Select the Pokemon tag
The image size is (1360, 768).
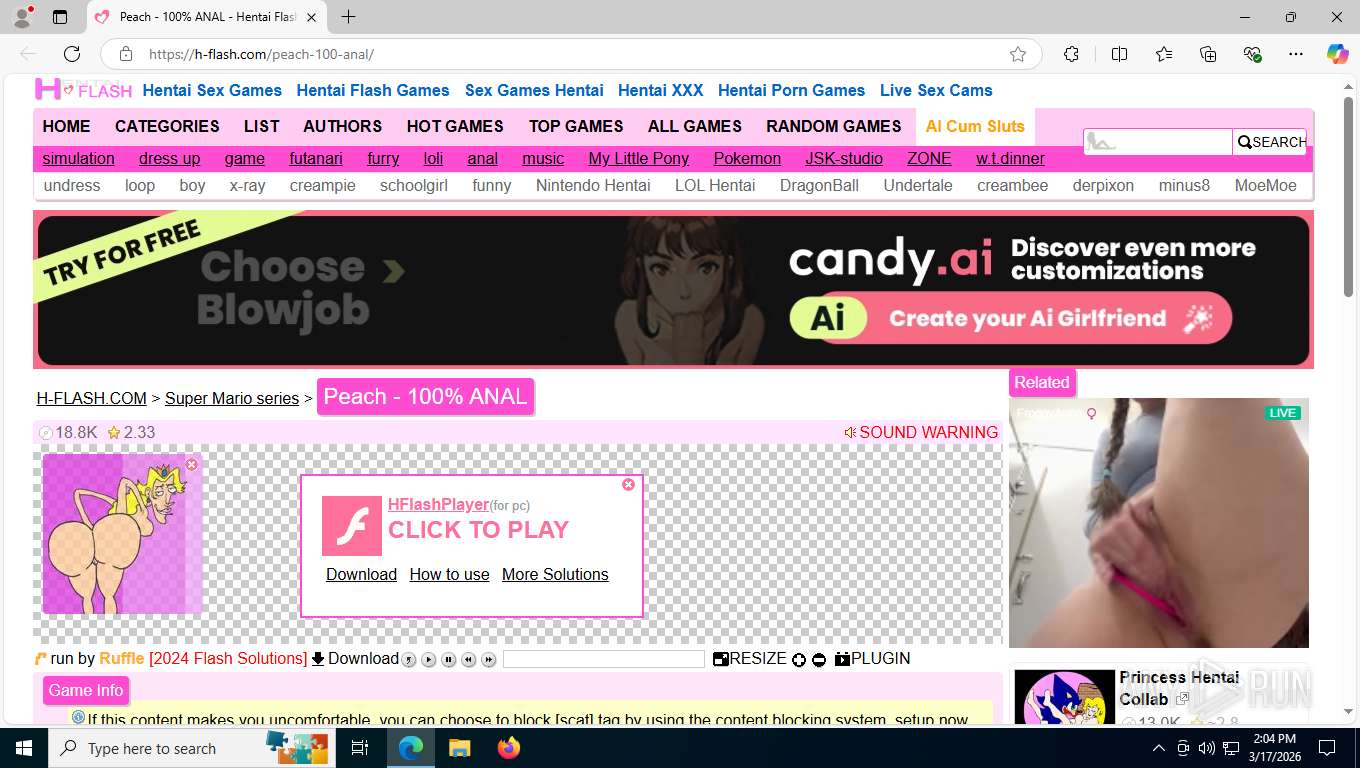point(747,158)
